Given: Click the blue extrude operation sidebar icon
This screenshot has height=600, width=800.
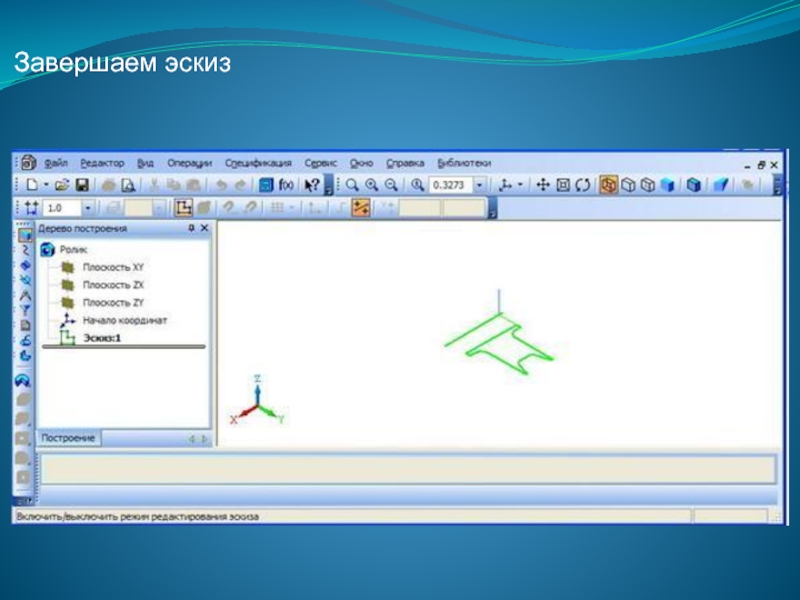Looking at the screenshot, I should click(x=25, y=356).
